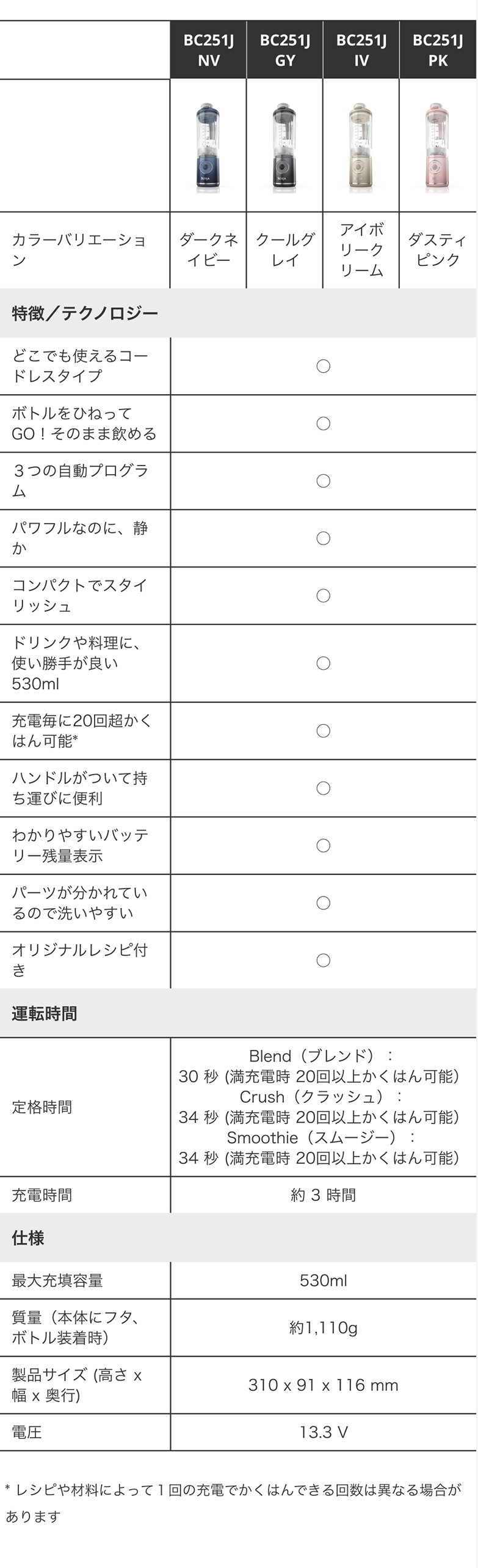Viewport: 478px width, 1568px height.
Task: Click the 特徴／テクノロジー section header
Action: point(85,313)
